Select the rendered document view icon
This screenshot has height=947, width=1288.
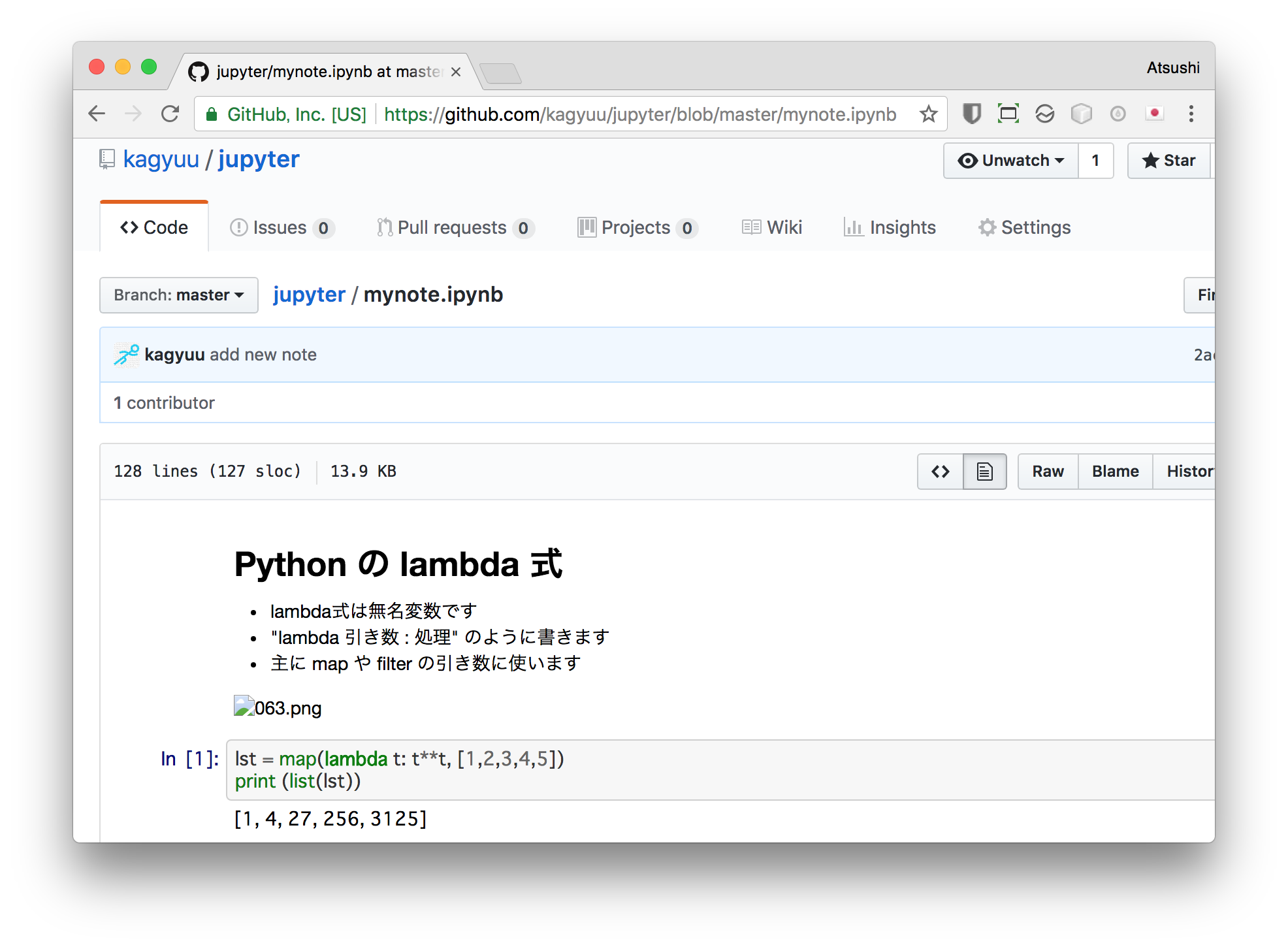(984, 471)
